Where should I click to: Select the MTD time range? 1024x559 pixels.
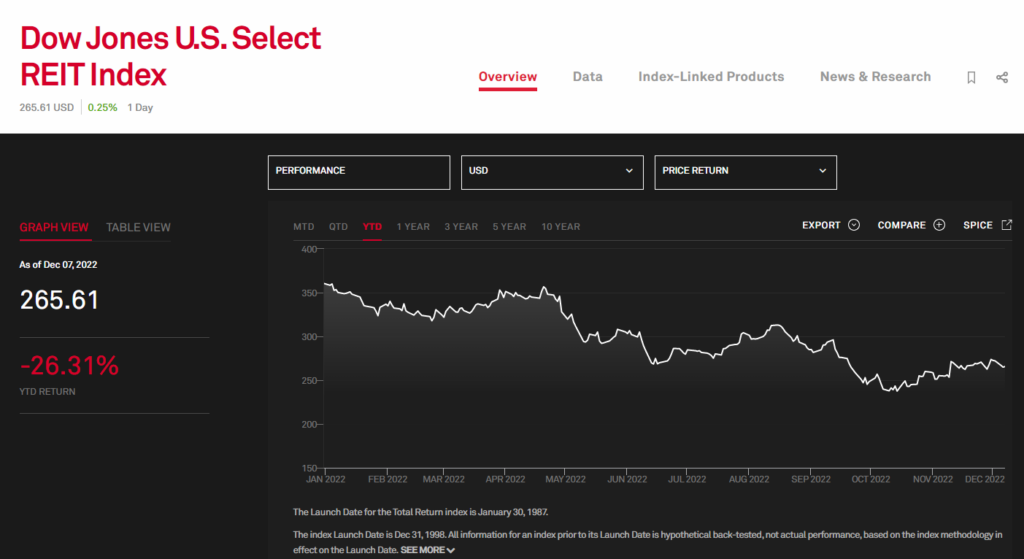click(x=303, y=227)
